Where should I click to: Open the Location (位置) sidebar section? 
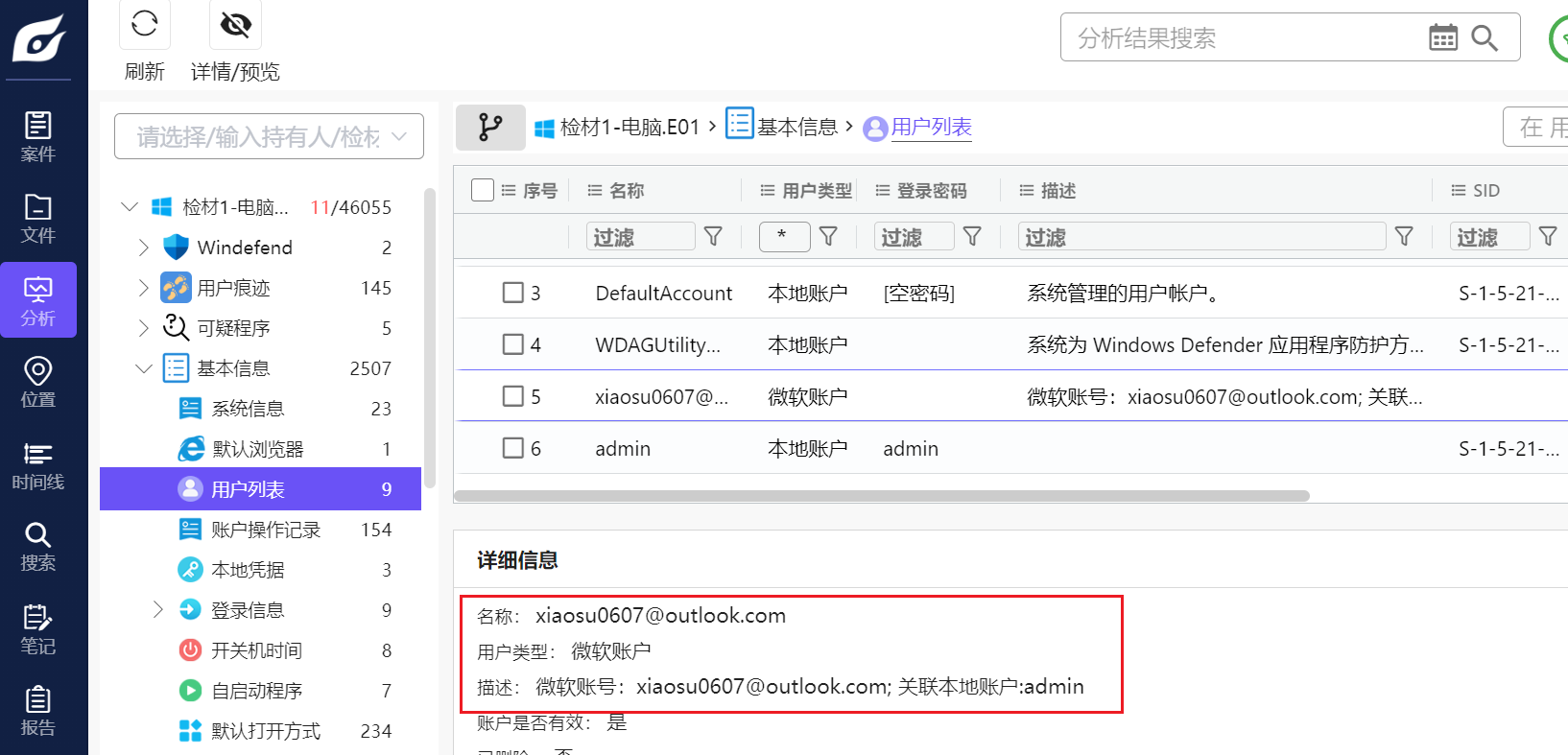(38, 382)
